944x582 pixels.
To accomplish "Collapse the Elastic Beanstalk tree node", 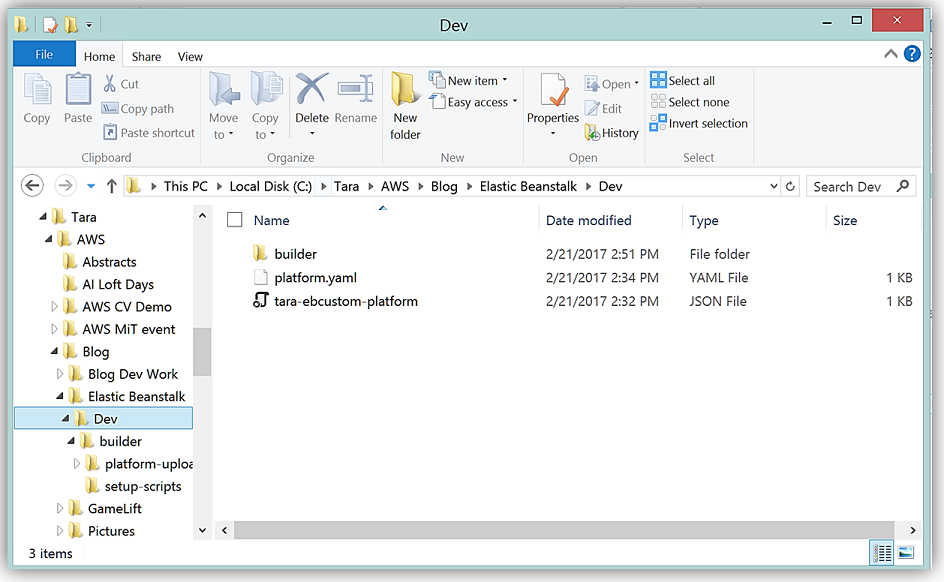I will [x=61, y=397].
